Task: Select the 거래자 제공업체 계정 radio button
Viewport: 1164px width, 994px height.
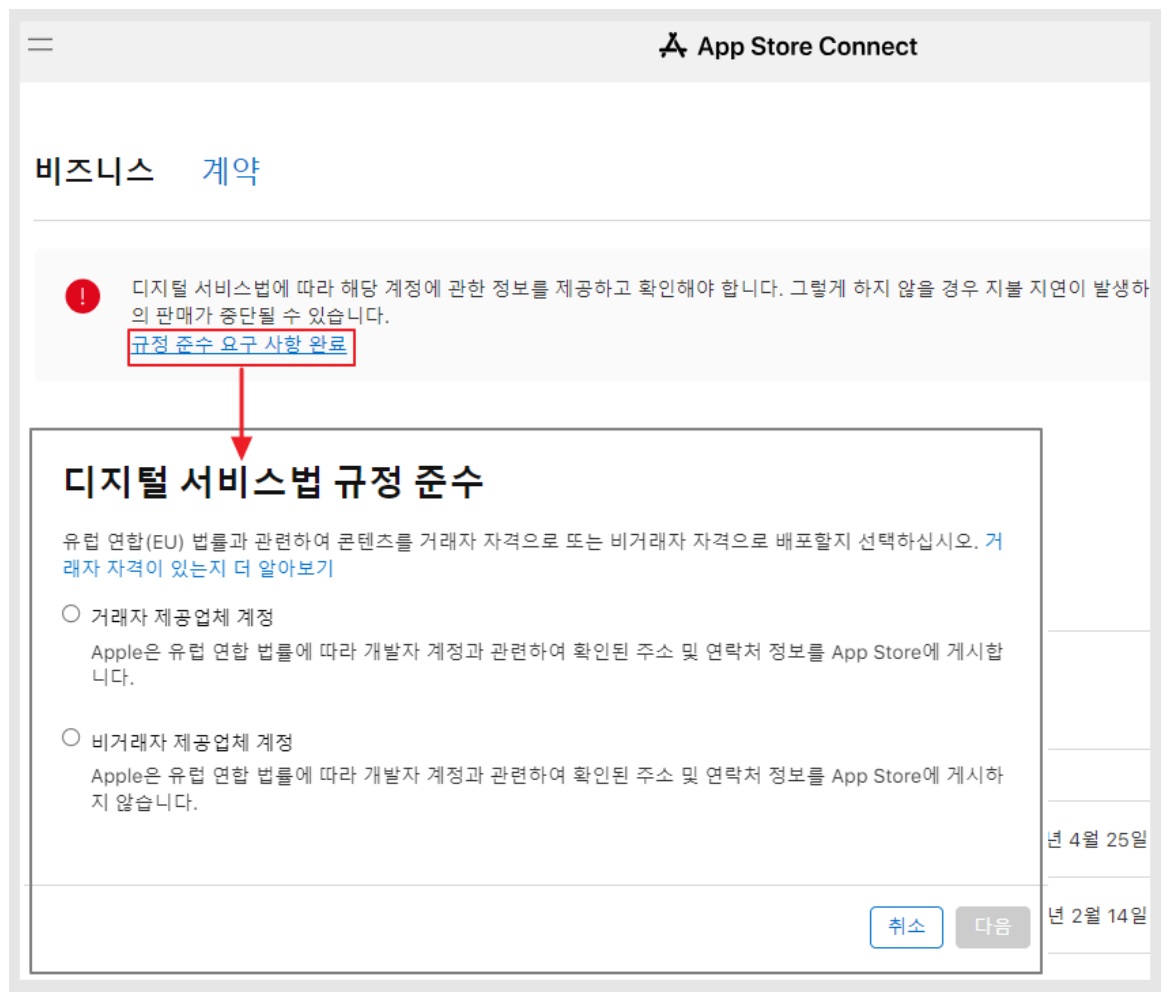Action: pyautogui.click(x=71, y=614)
